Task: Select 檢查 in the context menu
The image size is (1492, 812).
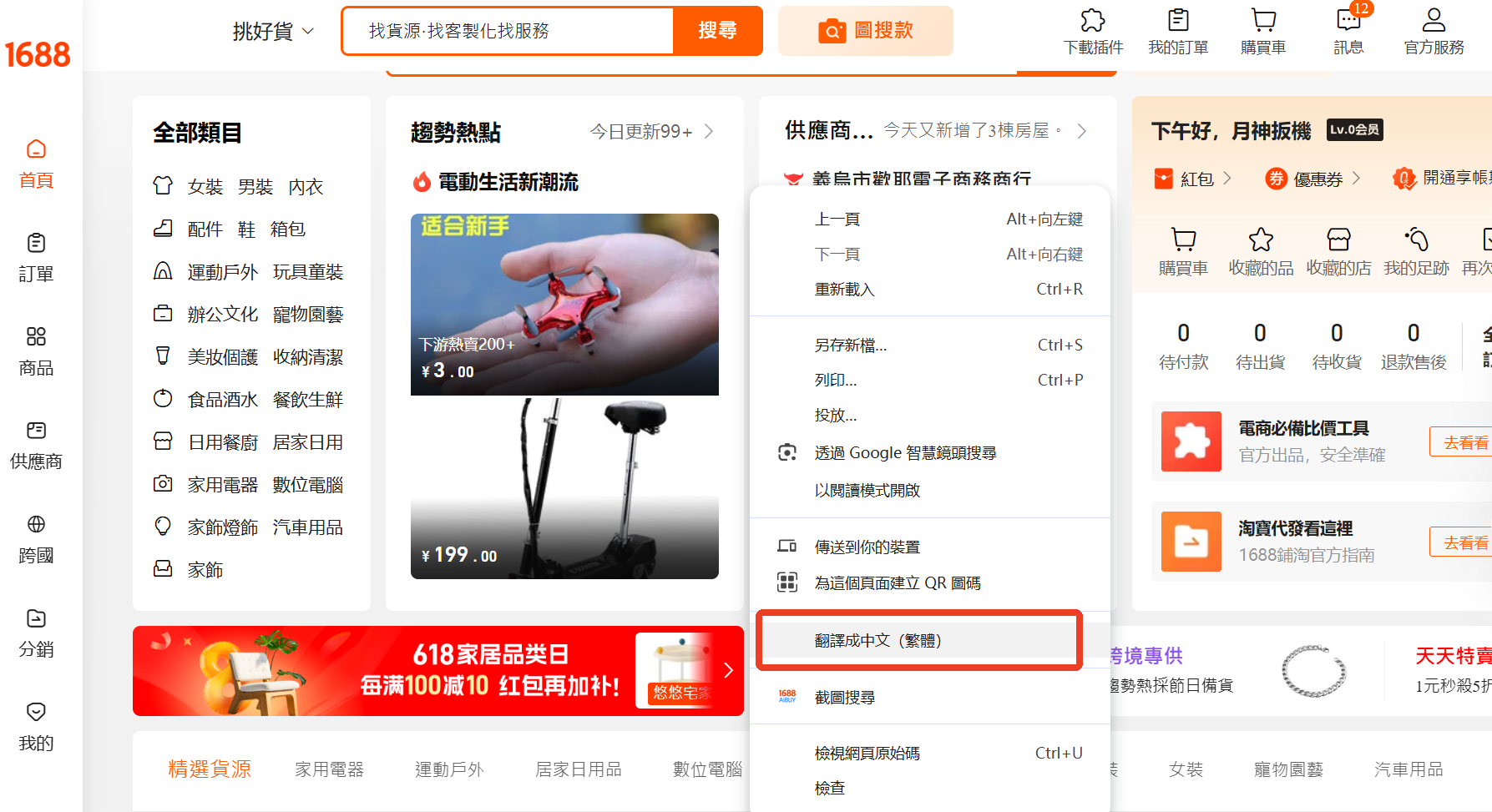Action: pos(930,789)
